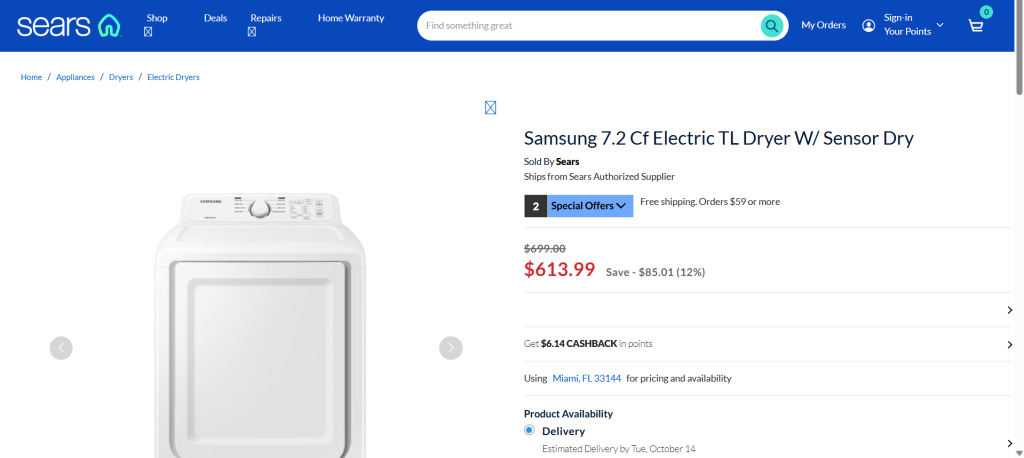Open the shopping cart icon
This screenshot has height=458, width=1024.
click(x=976, y=25)
